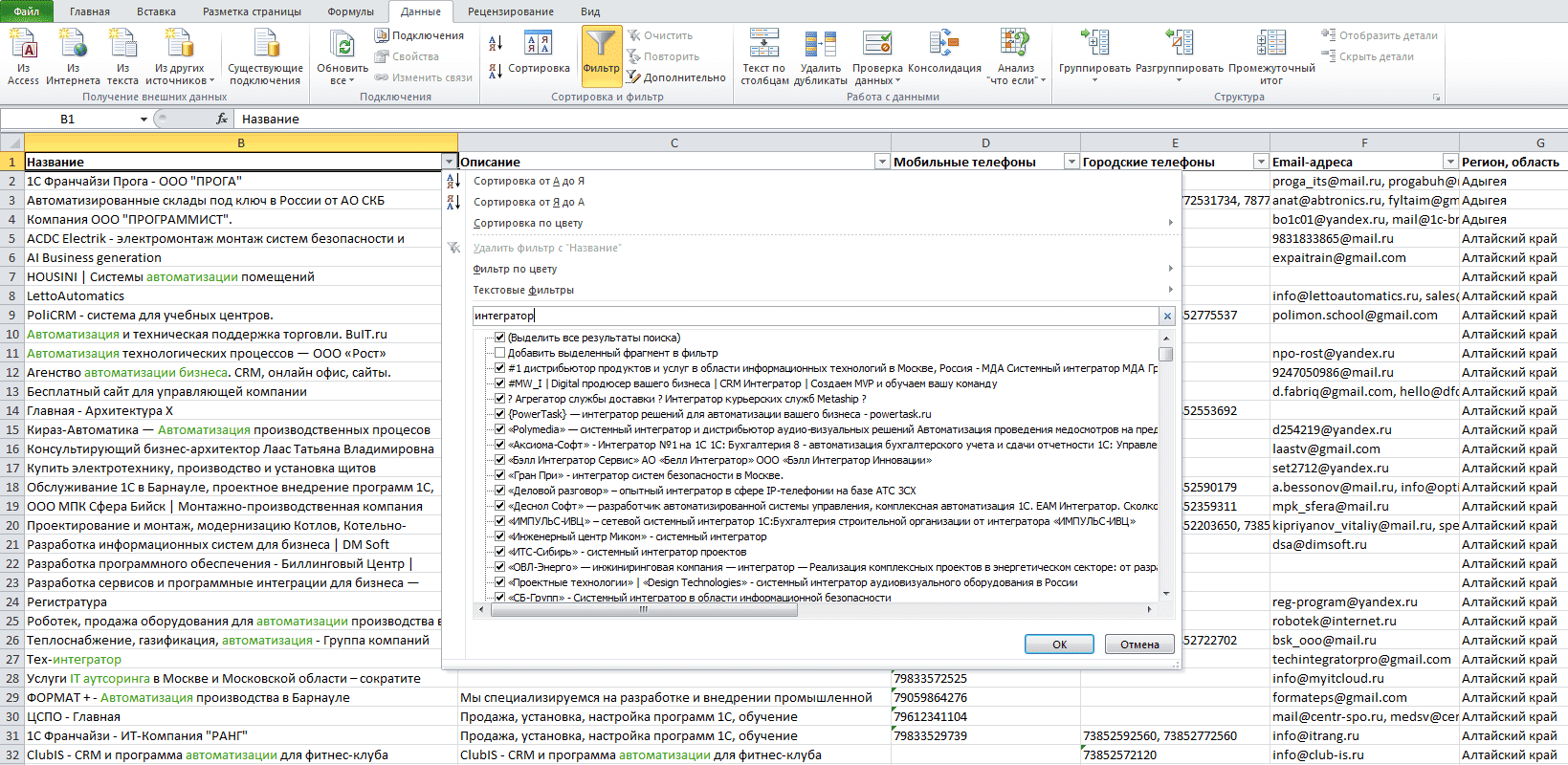
Task: Switch to the Формулы ribbon tab
Action: 350,11
